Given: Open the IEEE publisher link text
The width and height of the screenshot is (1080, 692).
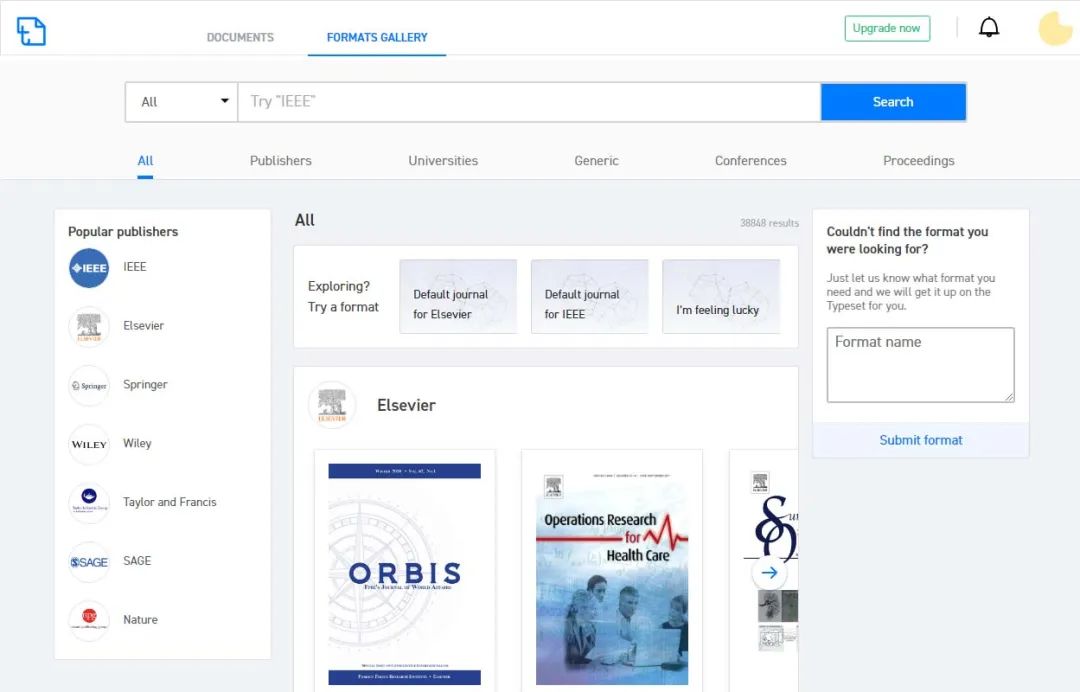Looking at the screenshot, I should [135, 266].
